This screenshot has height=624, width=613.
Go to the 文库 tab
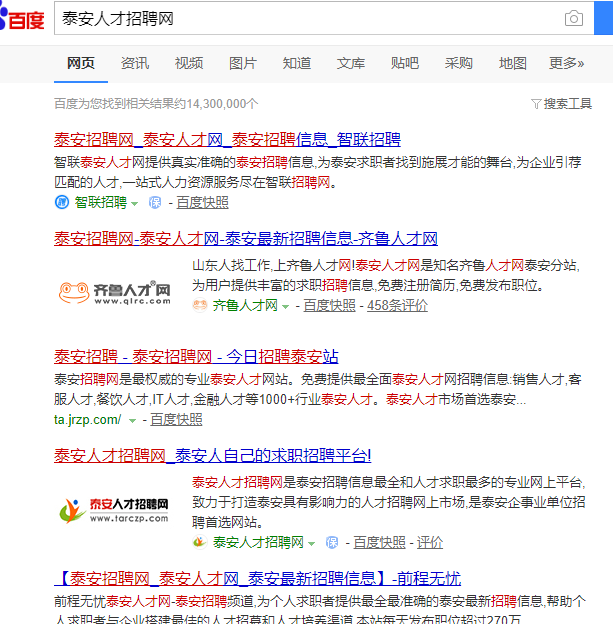point(351,63)
